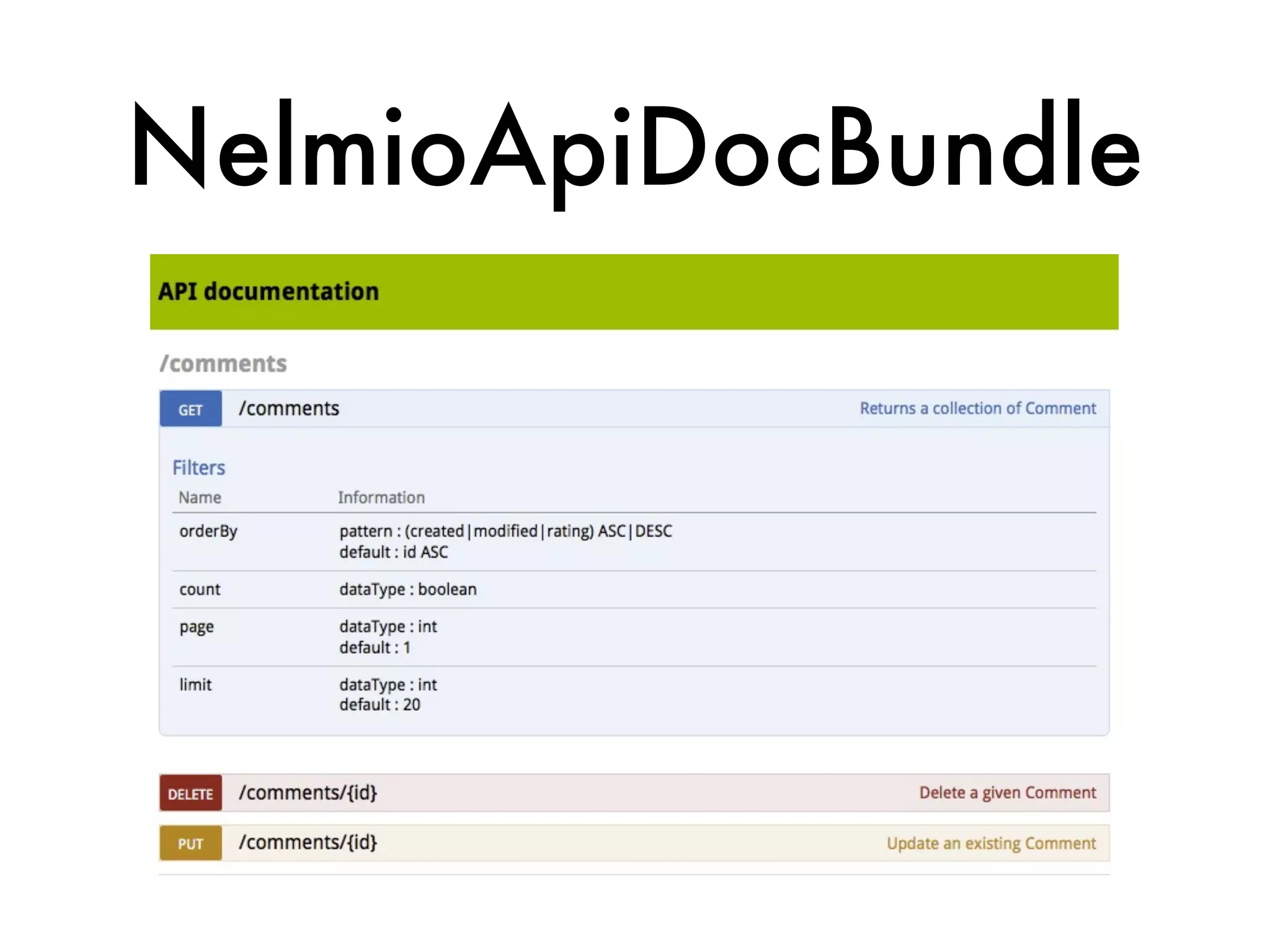Click the Name column header
The width and height of the screenshot is (1270, 952).
[x=200, y=498]
